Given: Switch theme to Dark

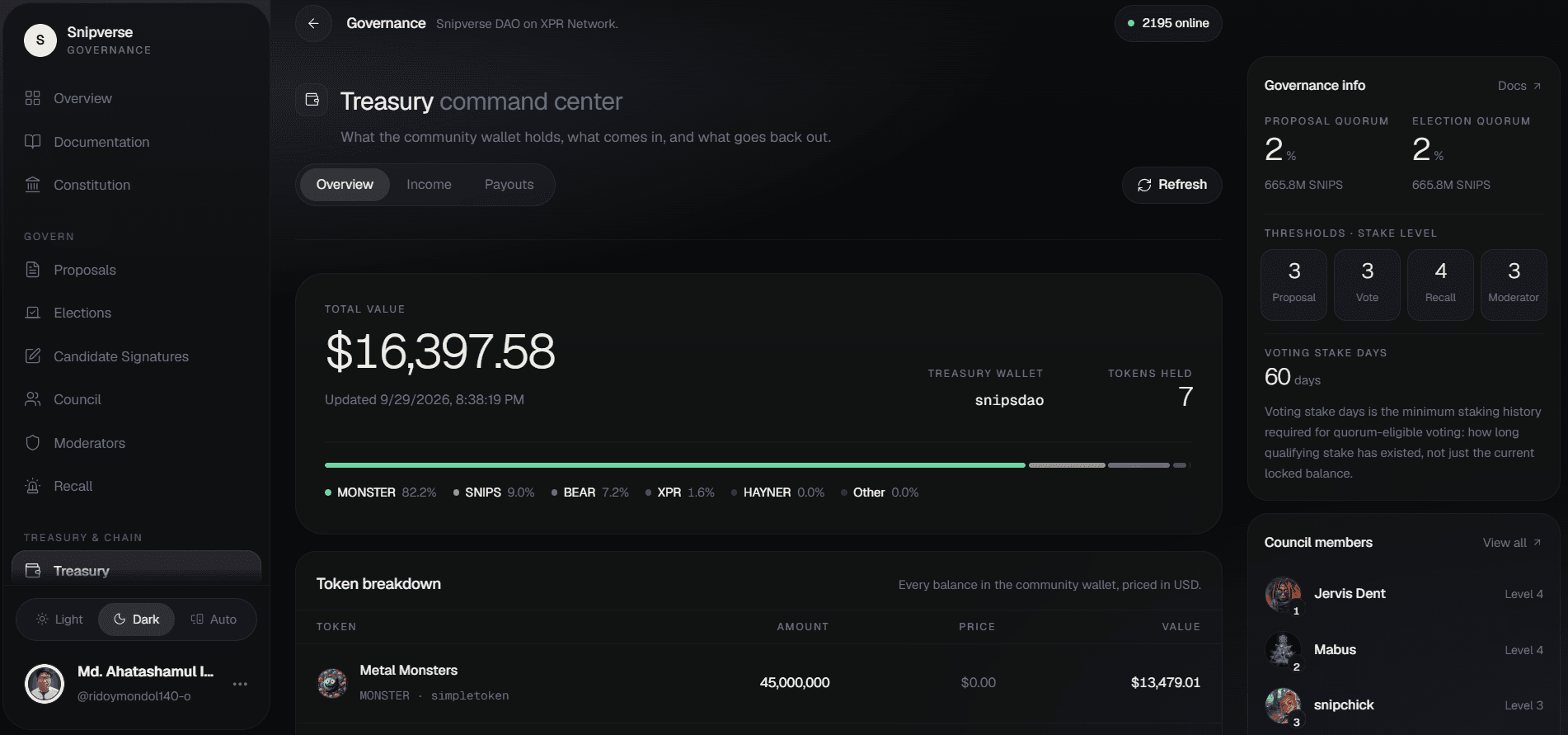Looking at the screenshot, I should pos(136,620).
